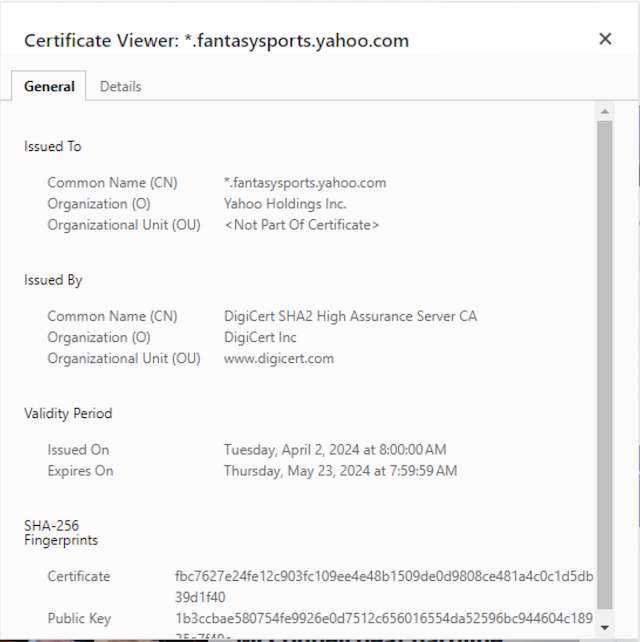The height and width of the screenshot is (642, 640).
Task: Click the certificate SHA-256 fingerprint value
Action: point(384,586)
